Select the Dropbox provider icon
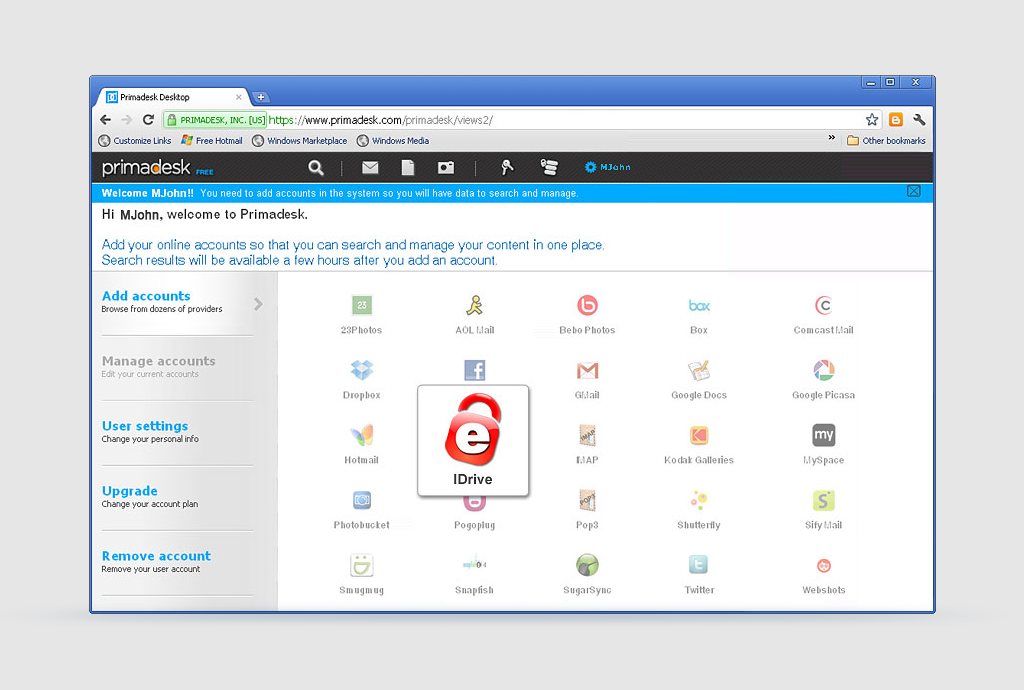 (362, 370)
